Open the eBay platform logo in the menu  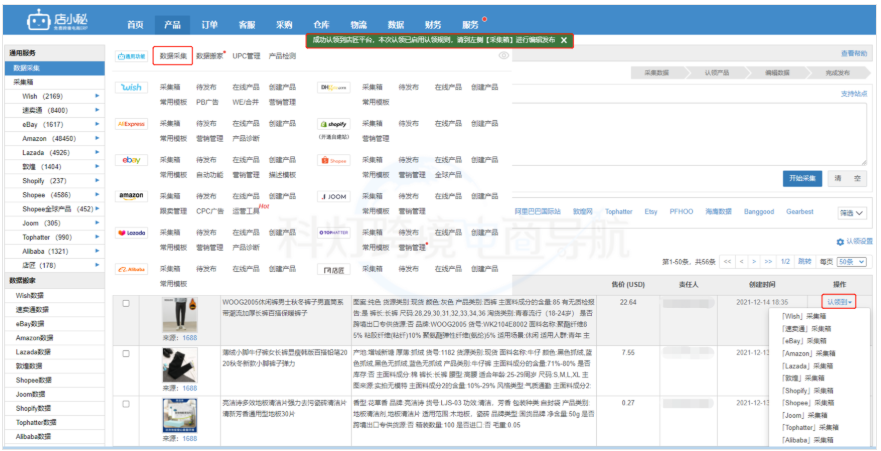pyautogui.click(x=131, y=160)
